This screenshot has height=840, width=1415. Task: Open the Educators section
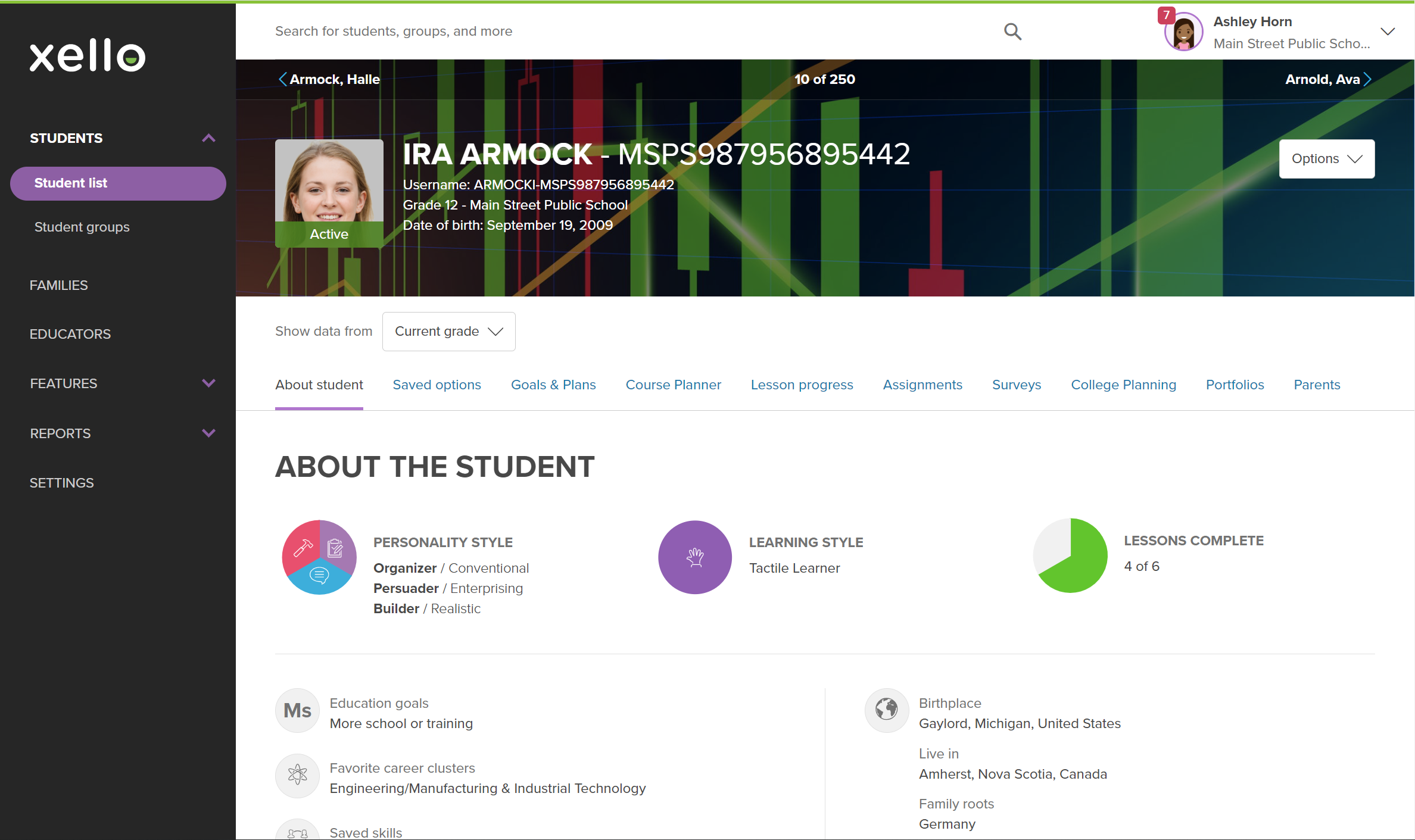coord(70,334)
